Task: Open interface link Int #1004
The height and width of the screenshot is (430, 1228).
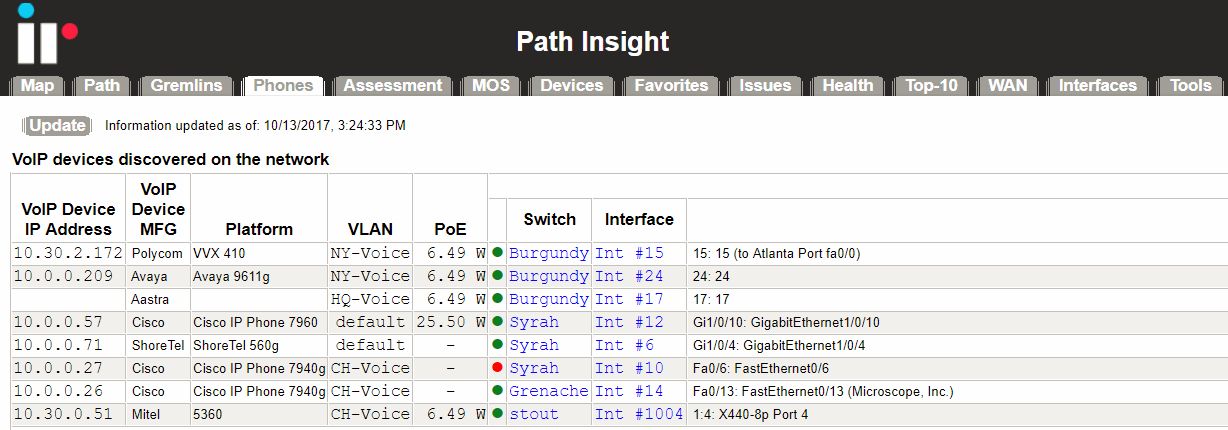Action: coord(639,414)
